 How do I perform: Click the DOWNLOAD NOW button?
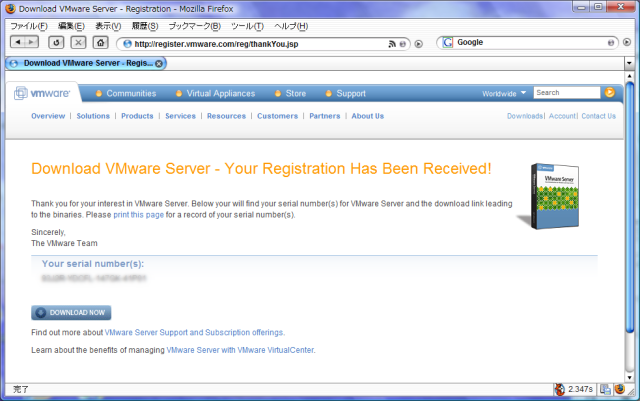(72, 312)
